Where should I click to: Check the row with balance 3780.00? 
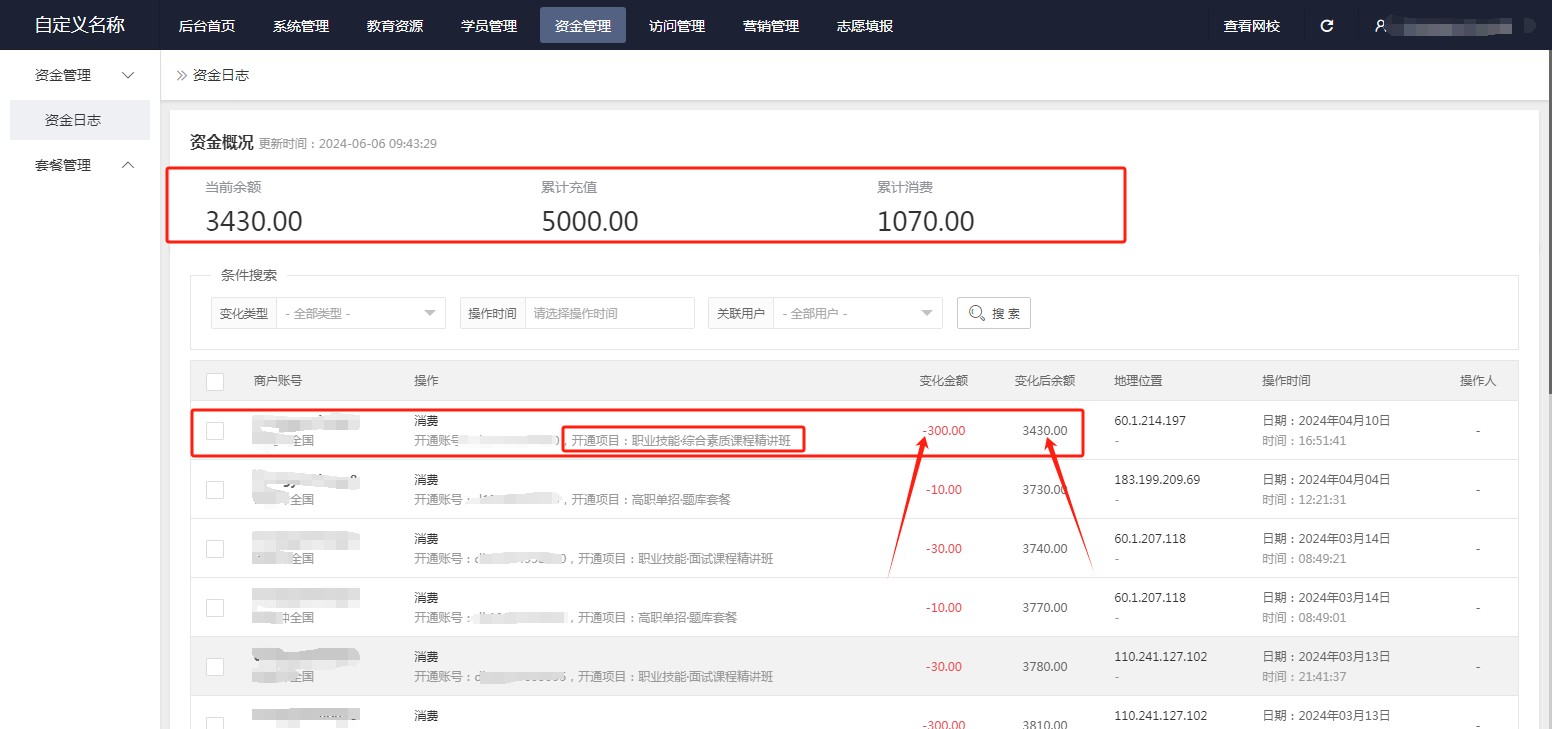215,667
